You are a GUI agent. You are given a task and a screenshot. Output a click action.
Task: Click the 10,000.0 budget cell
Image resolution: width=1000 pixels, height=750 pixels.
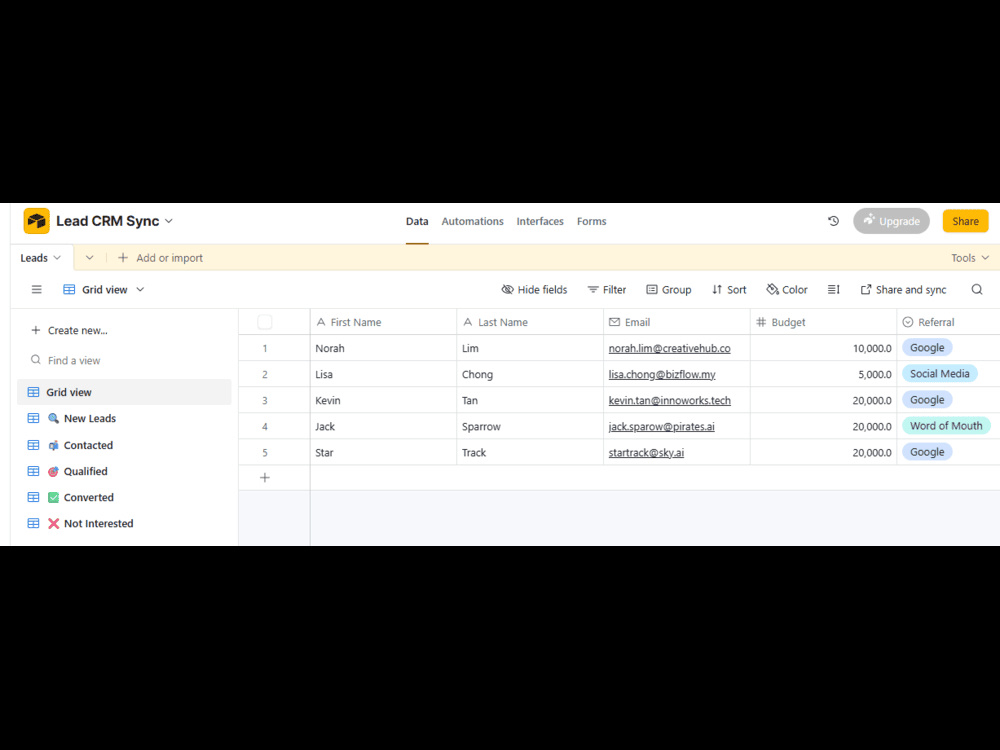pos(823,348)
